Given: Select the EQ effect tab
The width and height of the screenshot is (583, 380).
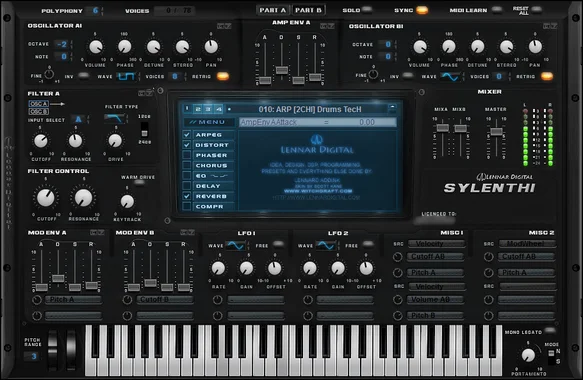Looking at the screenshot, I should click(x=213, y=176).
